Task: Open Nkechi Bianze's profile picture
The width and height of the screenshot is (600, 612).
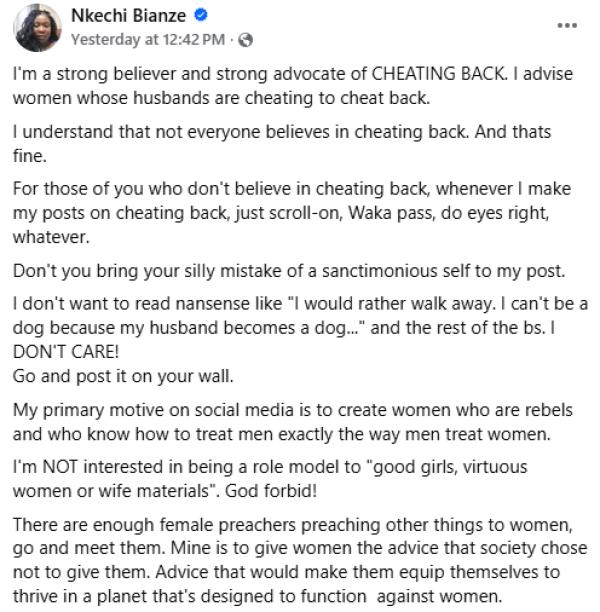Action: click(x=37, y=27)
